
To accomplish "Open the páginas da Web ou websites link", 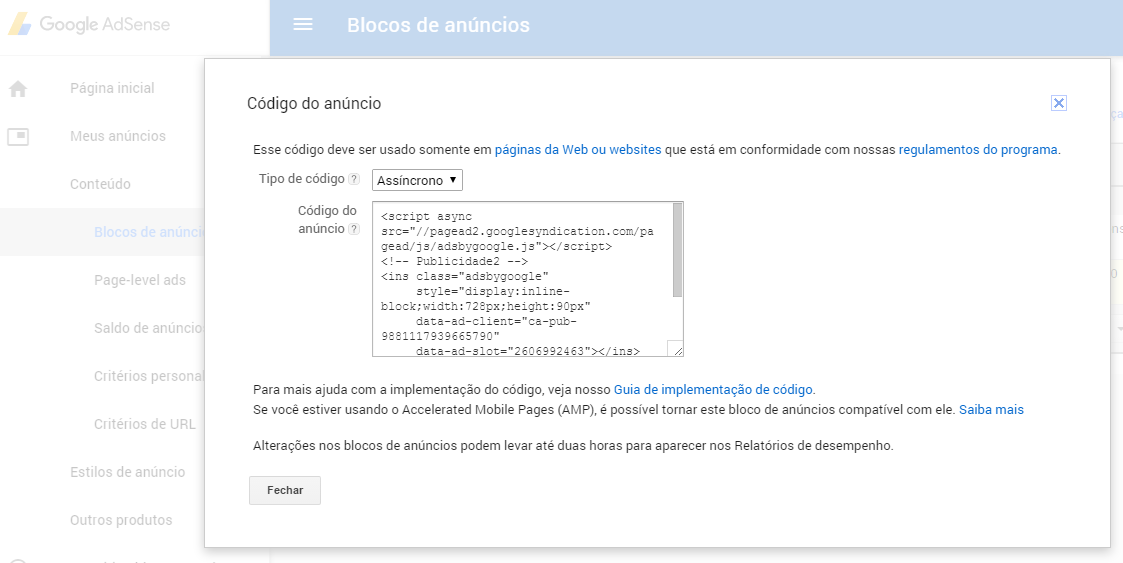I will click(x=578, y=150).
